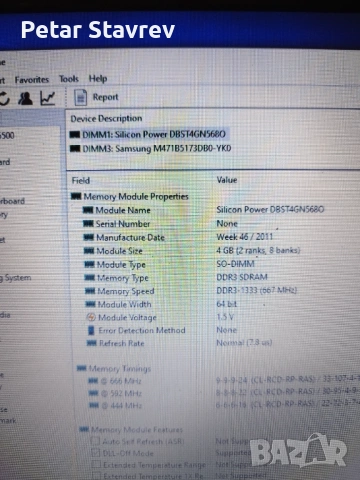Select DIMM1: Silicon Power DBST4GN568O row

point(154,134)
